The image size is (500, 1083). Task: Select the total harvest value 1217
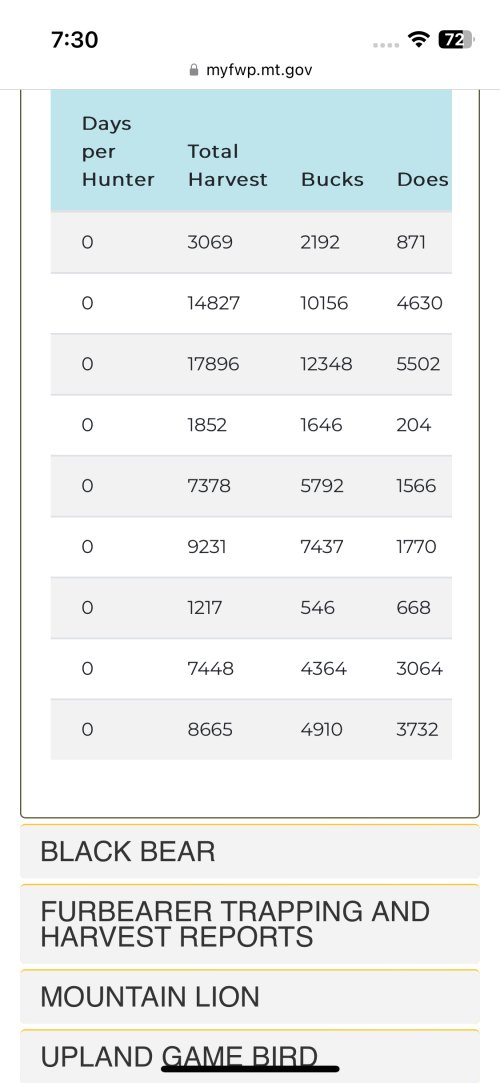click(204, 608)
